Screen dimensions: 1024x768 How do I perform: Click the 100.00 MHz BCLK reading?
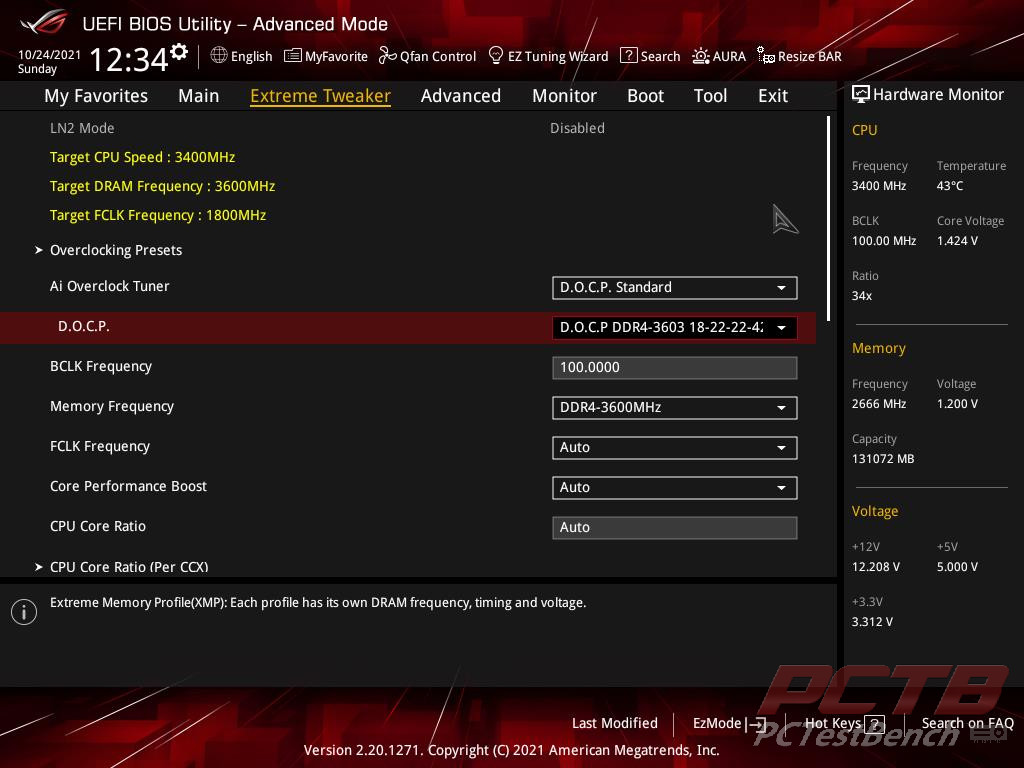(884, 240)
